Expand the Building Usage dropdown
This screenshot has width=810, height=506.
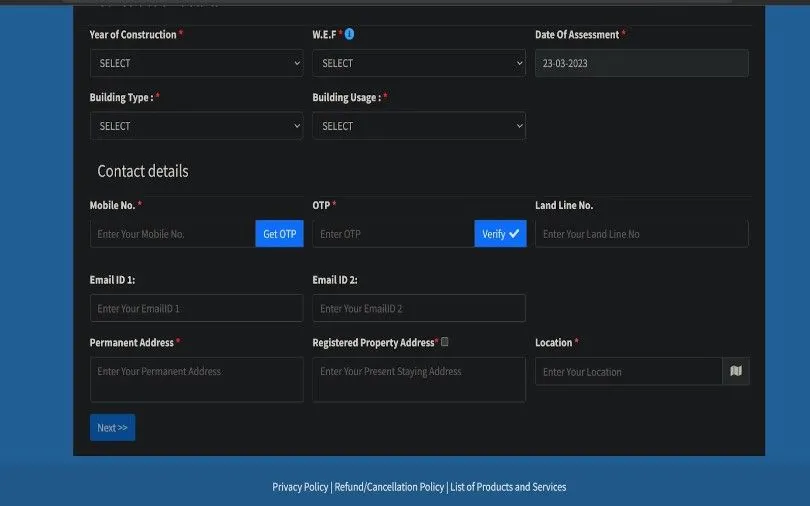pos(418,126)
